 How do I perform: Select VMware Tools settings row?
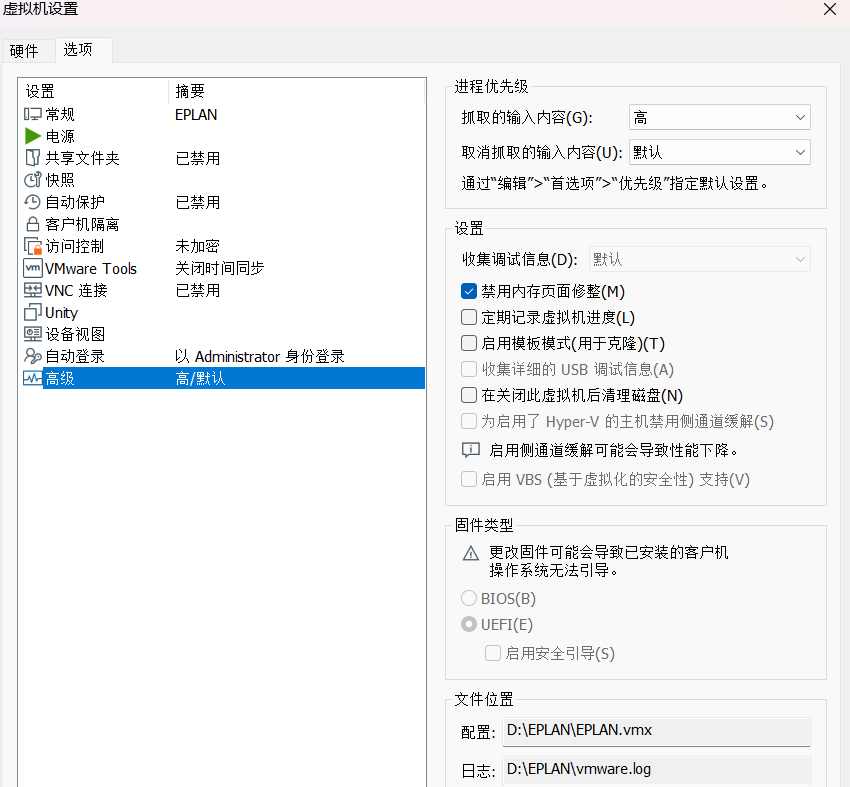(222, 268)
